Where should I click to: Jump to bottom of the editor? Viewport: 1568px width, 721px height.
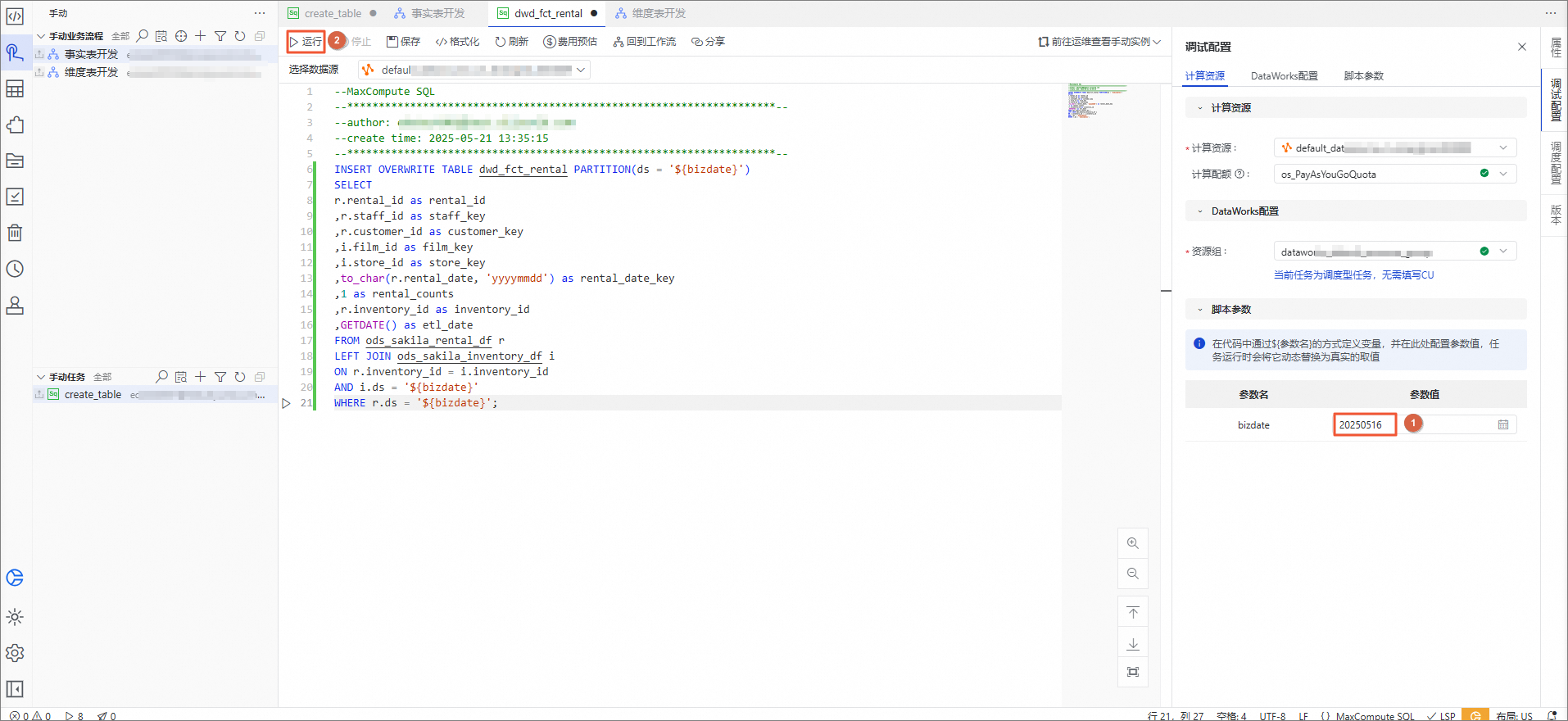click(x=1133, y=644)
